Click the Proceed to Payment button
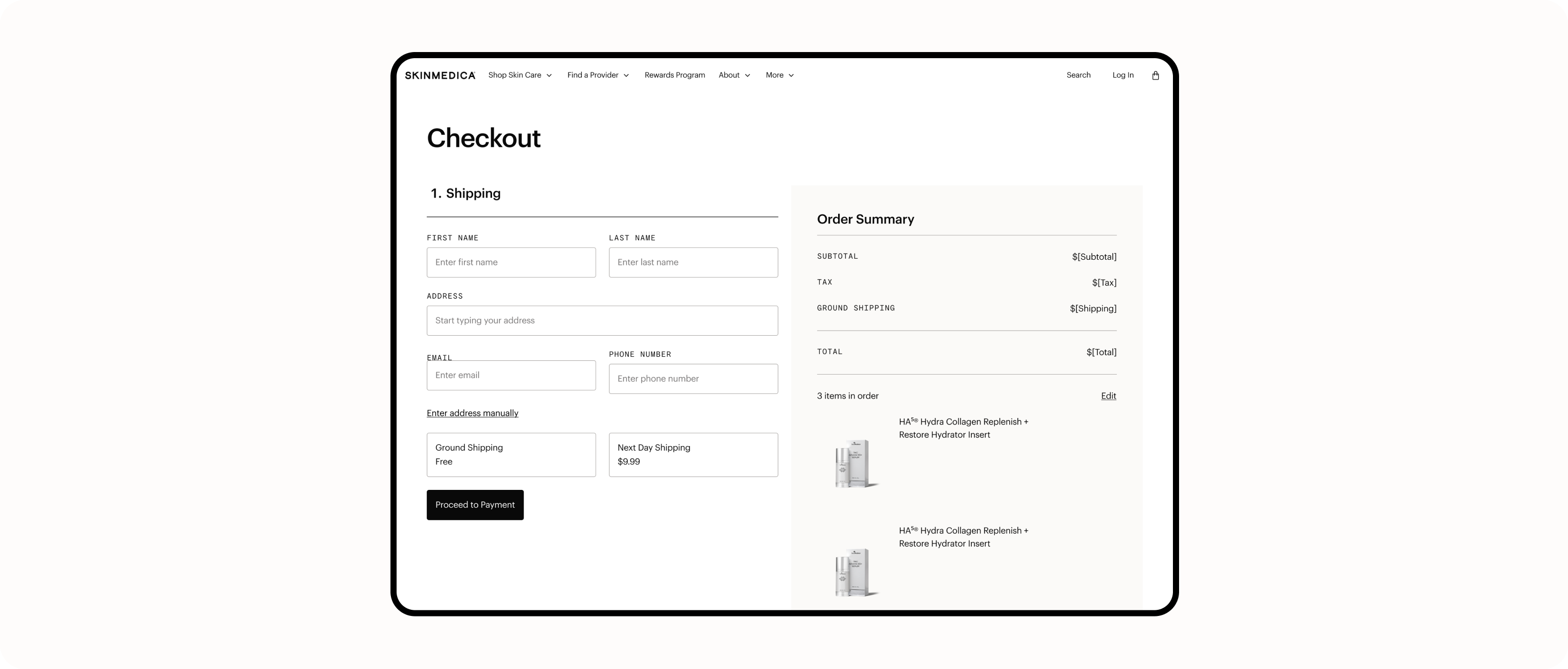This screenshot has width=1568, height=669. tap(475, 505)
